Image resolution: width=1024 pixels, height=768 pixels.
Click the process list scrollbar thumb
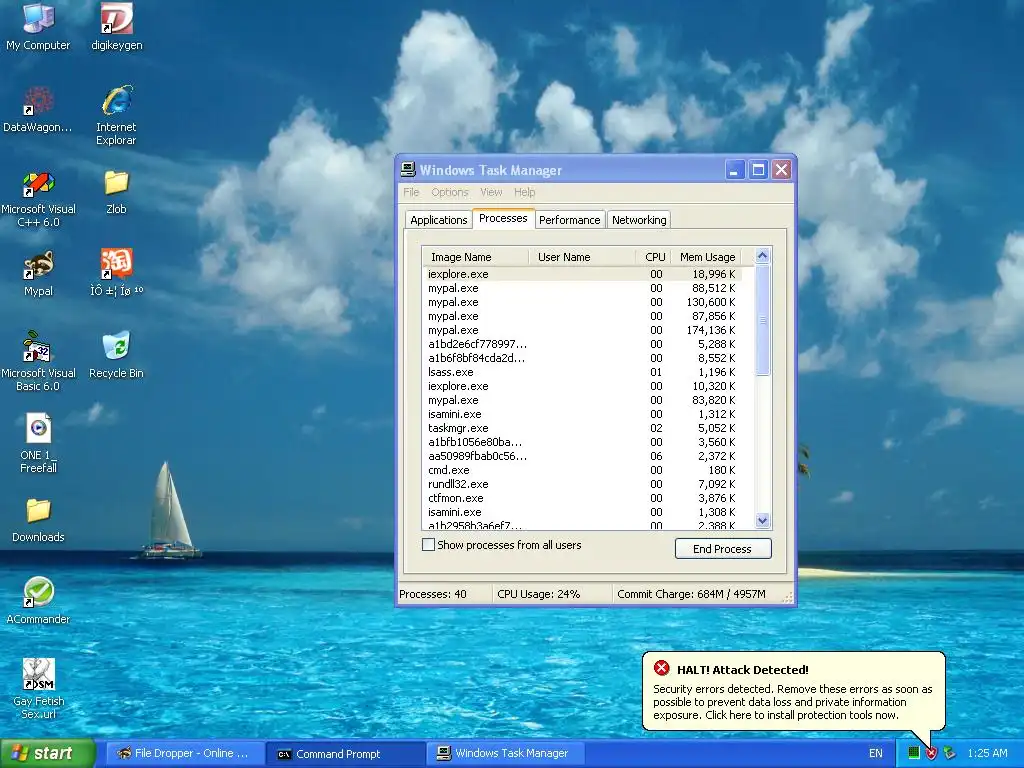coord(762,320)
